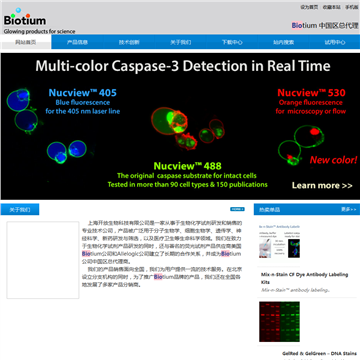Open the 网站首页 home tab
Screen dimensions: 360x360
26,42
